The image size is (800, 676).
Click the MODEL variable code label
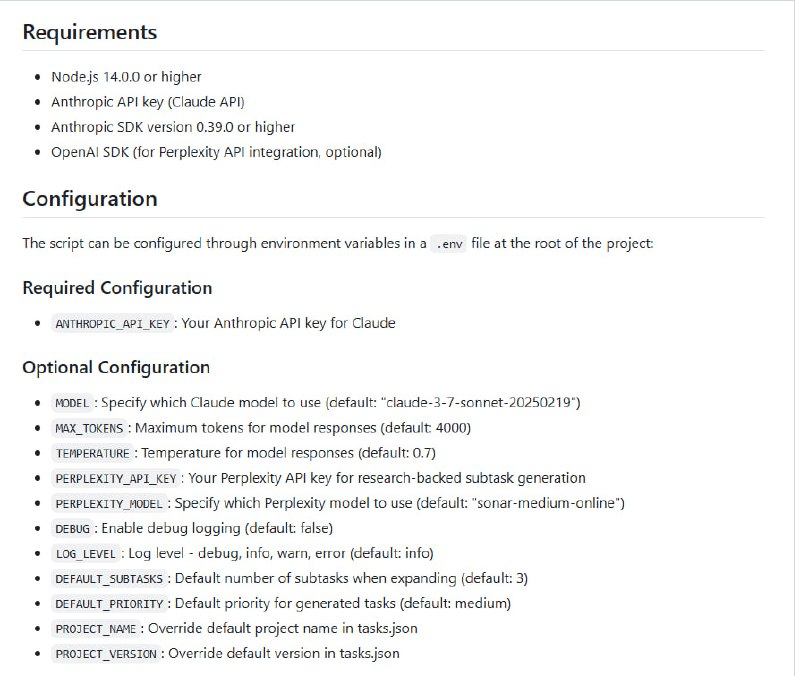[73, 403]
